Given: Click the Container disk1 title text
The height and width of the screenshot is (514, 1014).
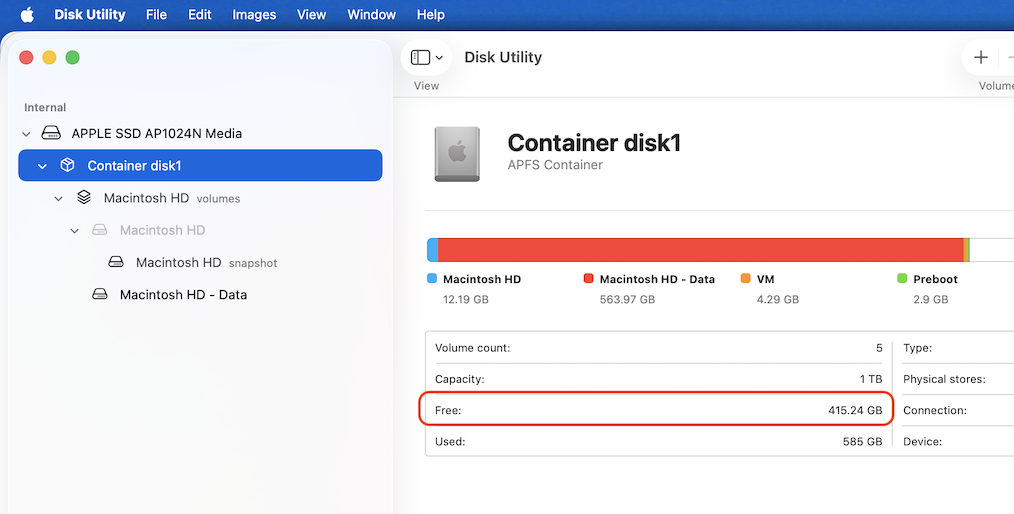Looking at the screenshot, I should [x=594, y=143].
